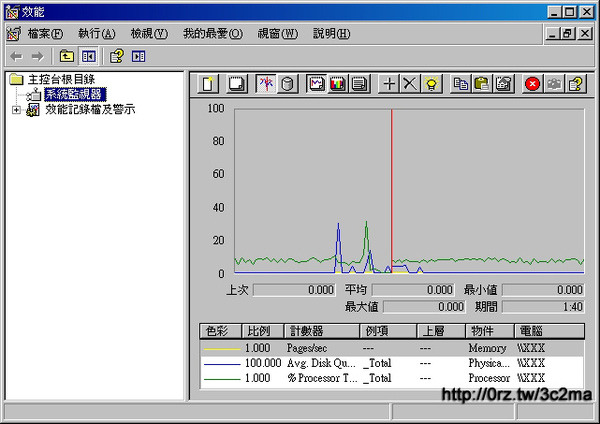
Task: Click the 100.000 scale value
Action: [x=263, y=363]
